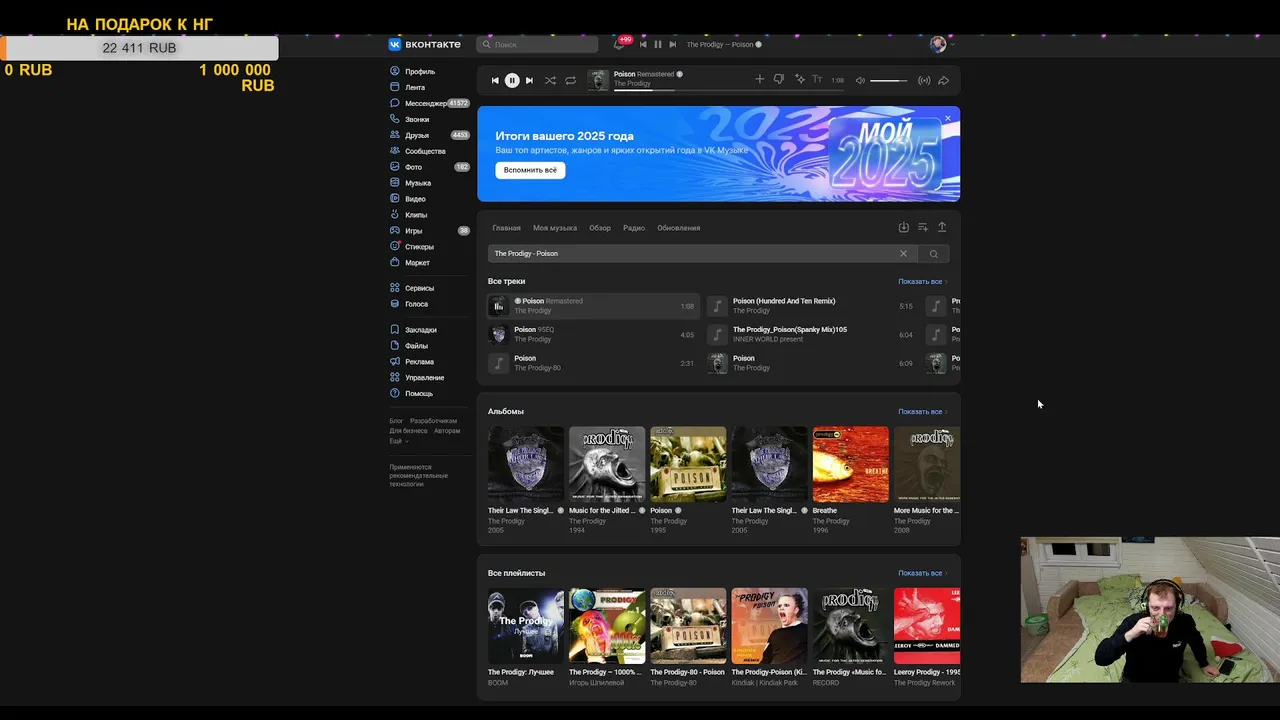Viewport: 1280px width, 720px height.
Task: Open Реклама in sidebar
Action: pos(412,362)
